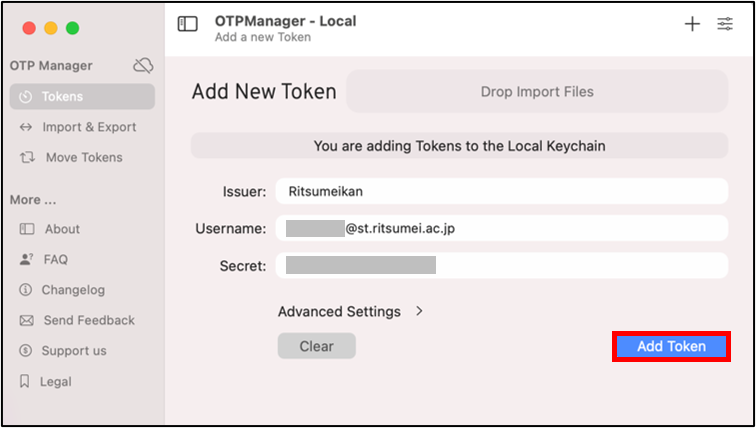This screenshot has width=756, height=428.
Task: Click the Import & Export arrows icon
Action: click(26, 127)
